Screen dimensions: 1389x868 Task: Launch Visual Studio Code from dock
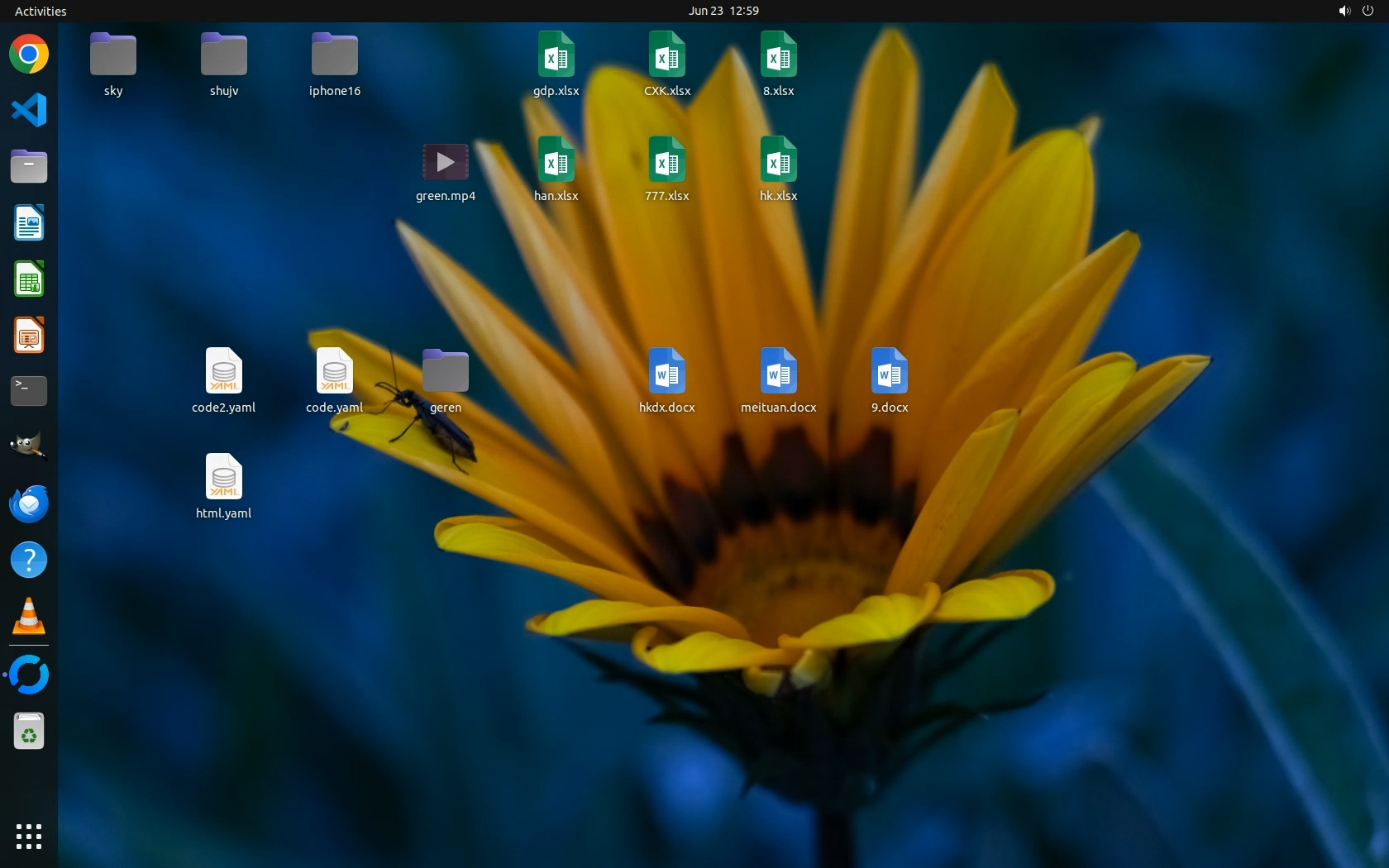coord(29,111)
